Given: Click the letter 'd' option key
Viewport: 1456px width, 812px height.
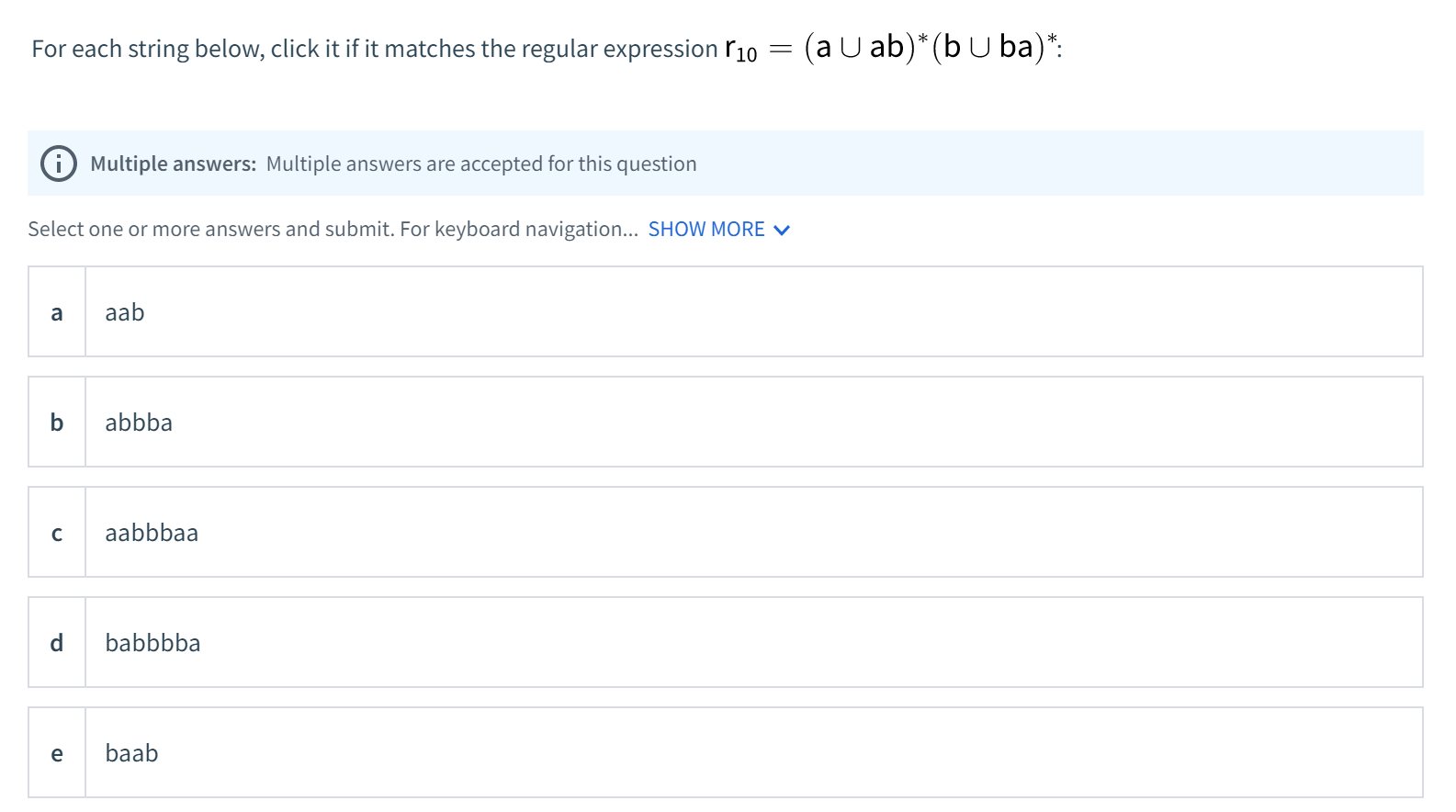Looking at the screenshot, I should 57,643.
